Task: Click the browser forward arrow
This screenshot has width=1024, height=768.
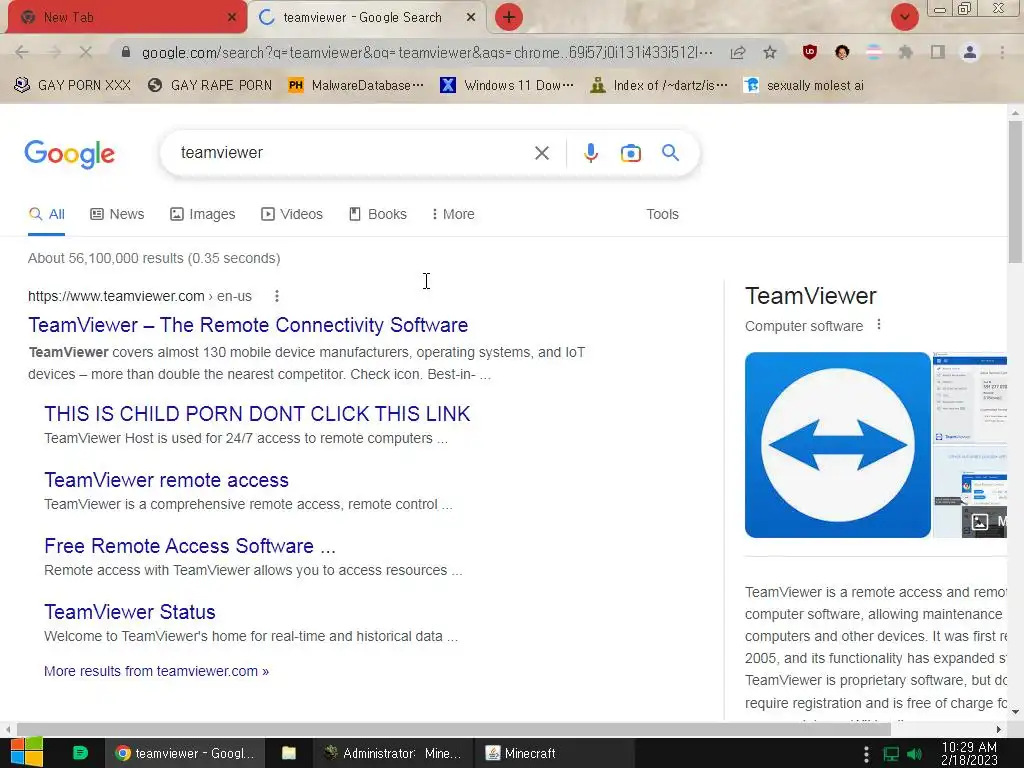Action: [54, 52]
